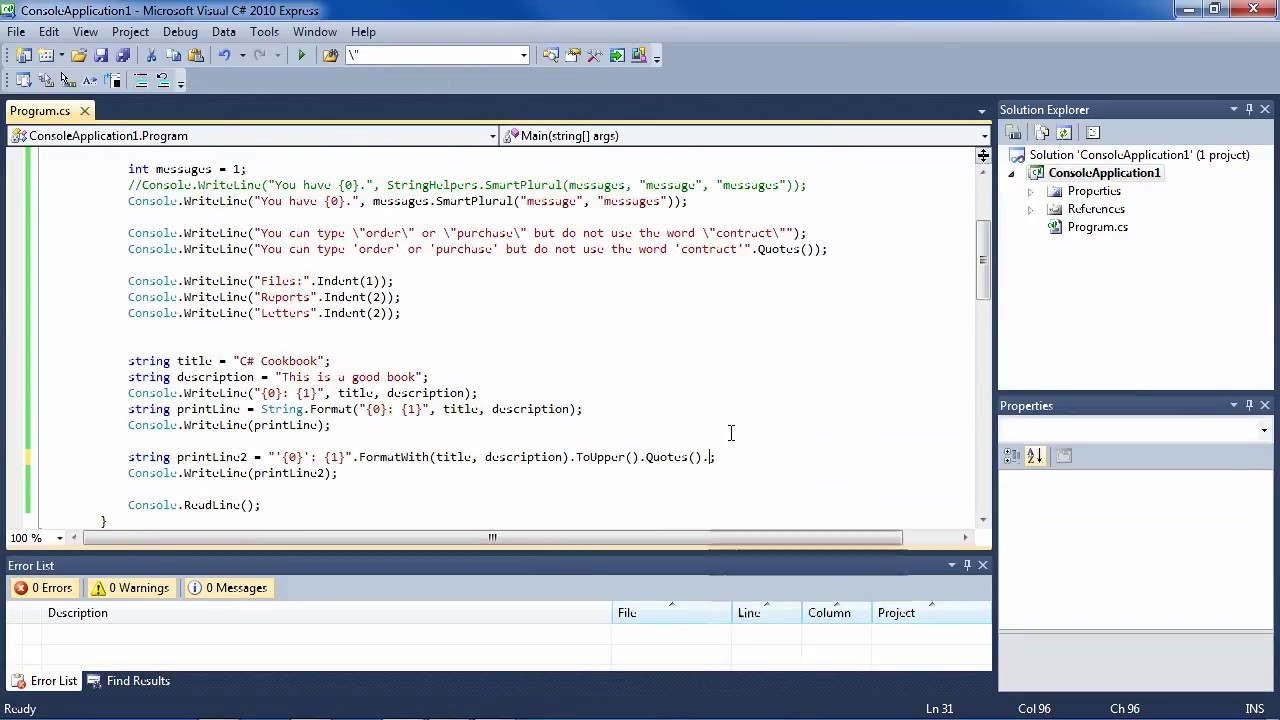Click the Save All icon

click(123, 56)
